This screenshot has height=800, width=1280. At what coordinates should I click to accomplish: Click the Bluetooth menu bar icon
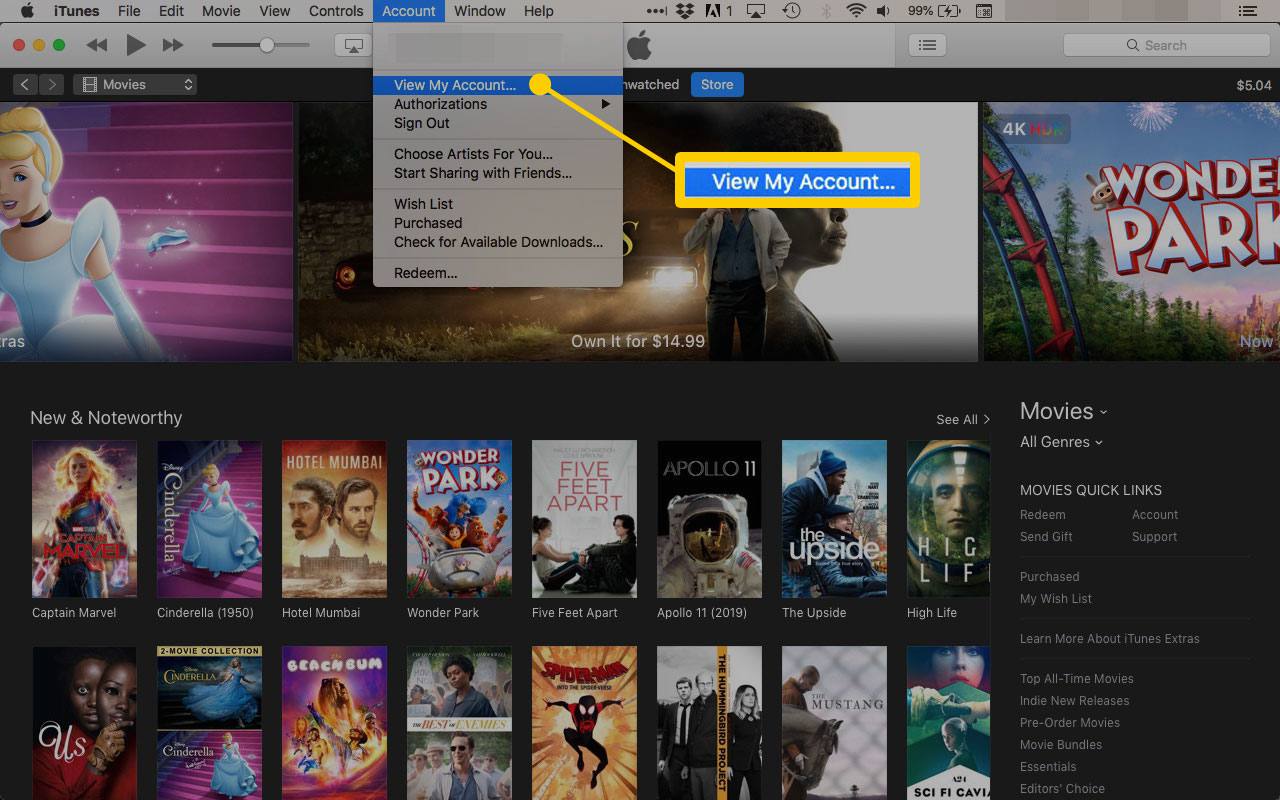pos(824,11)
